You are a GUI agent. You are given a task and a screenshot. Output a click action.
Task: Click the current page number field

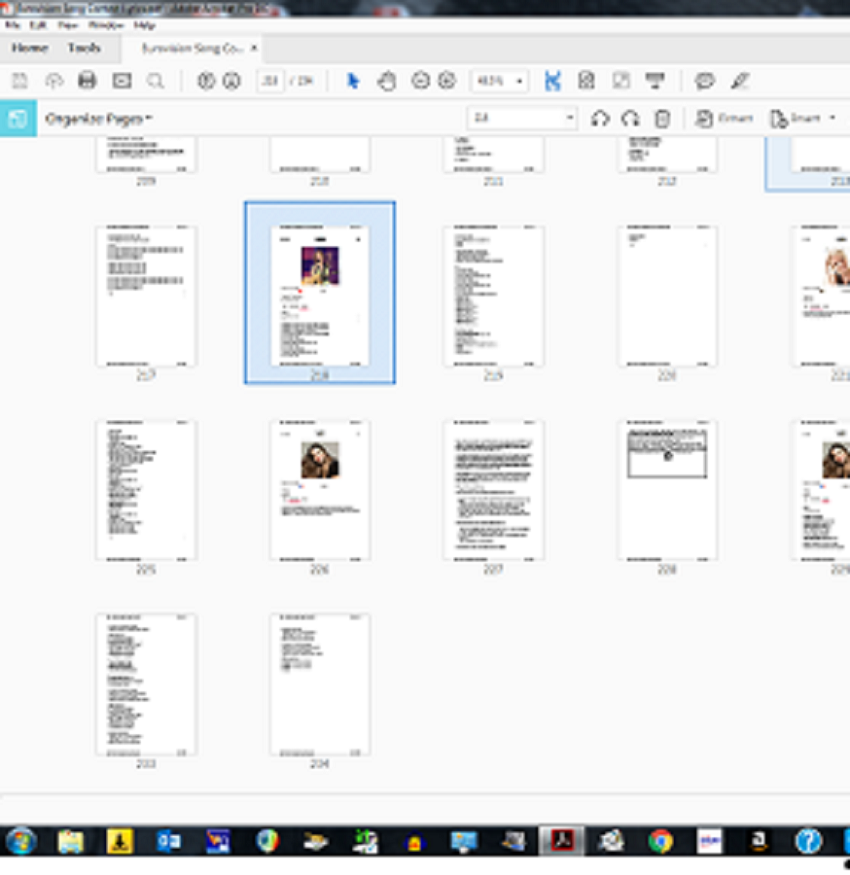click(x=270, y=81)
